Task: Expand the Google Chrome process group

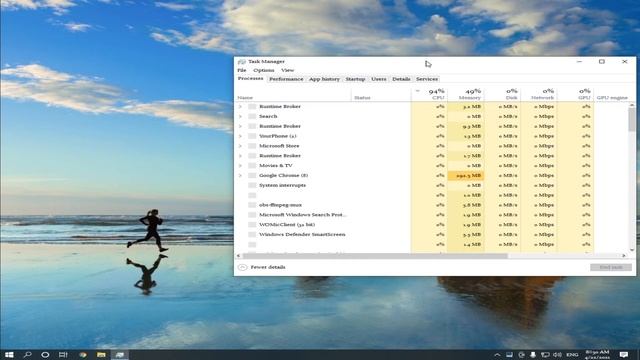Action: pyautogui.click(x=240, y=176)
